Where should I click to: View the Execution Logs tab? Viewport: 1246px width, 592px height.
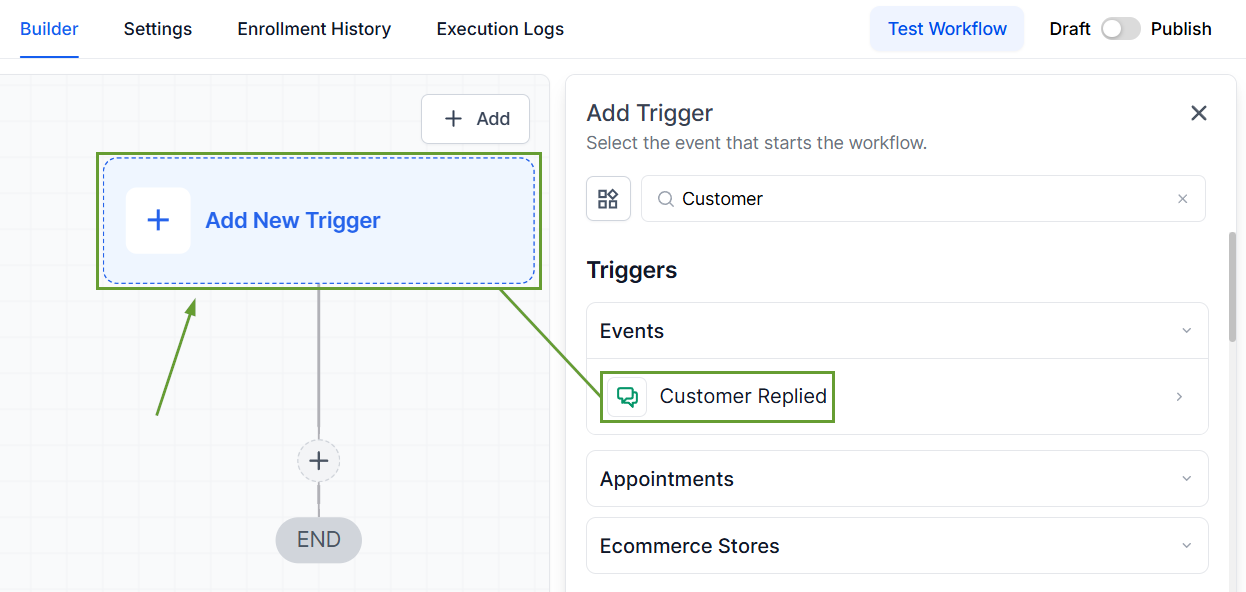(500, 29)
